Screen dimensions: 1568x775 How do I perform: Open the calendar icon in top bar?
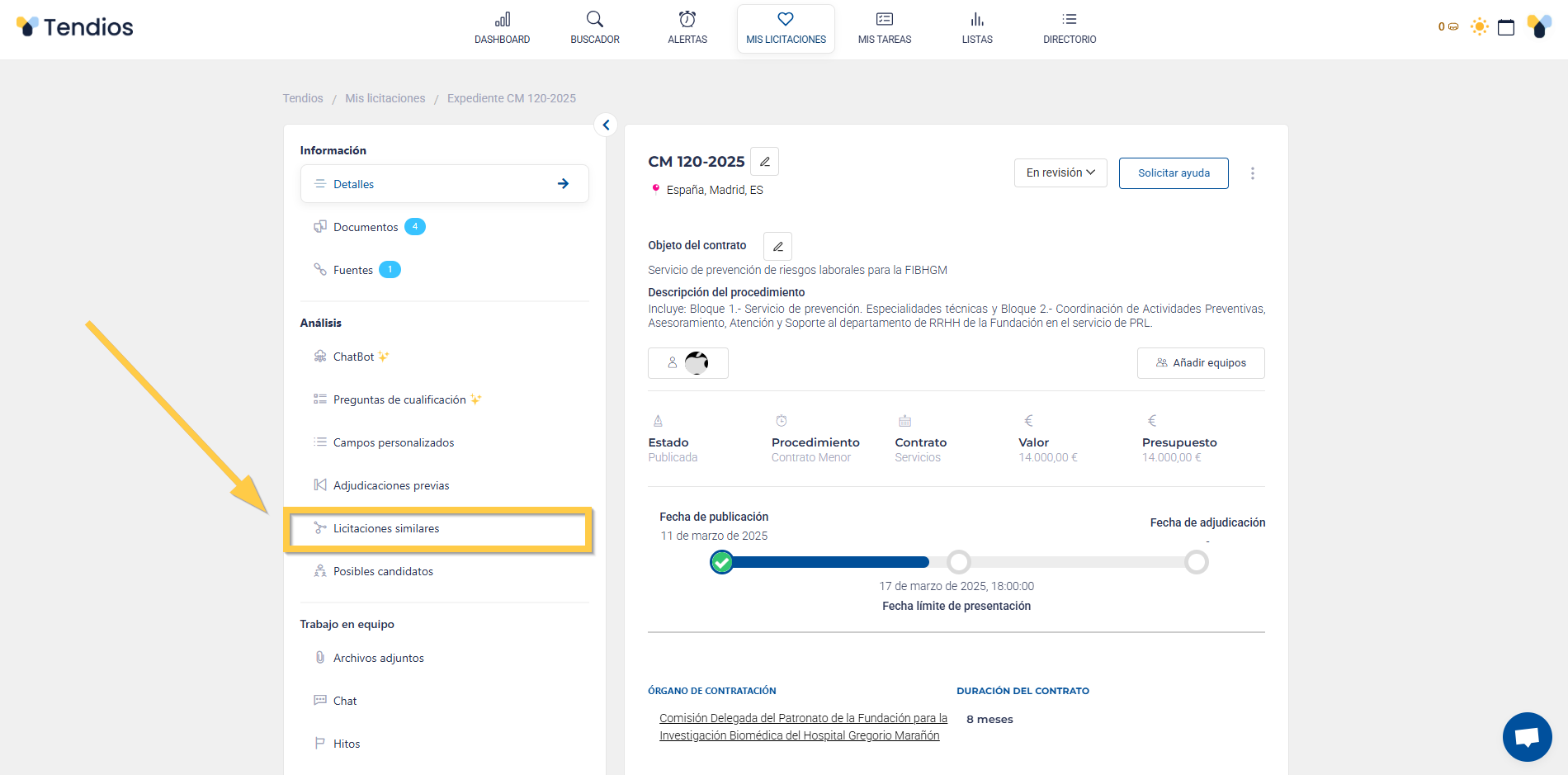pyautogui.click(x=1506, y=27)
